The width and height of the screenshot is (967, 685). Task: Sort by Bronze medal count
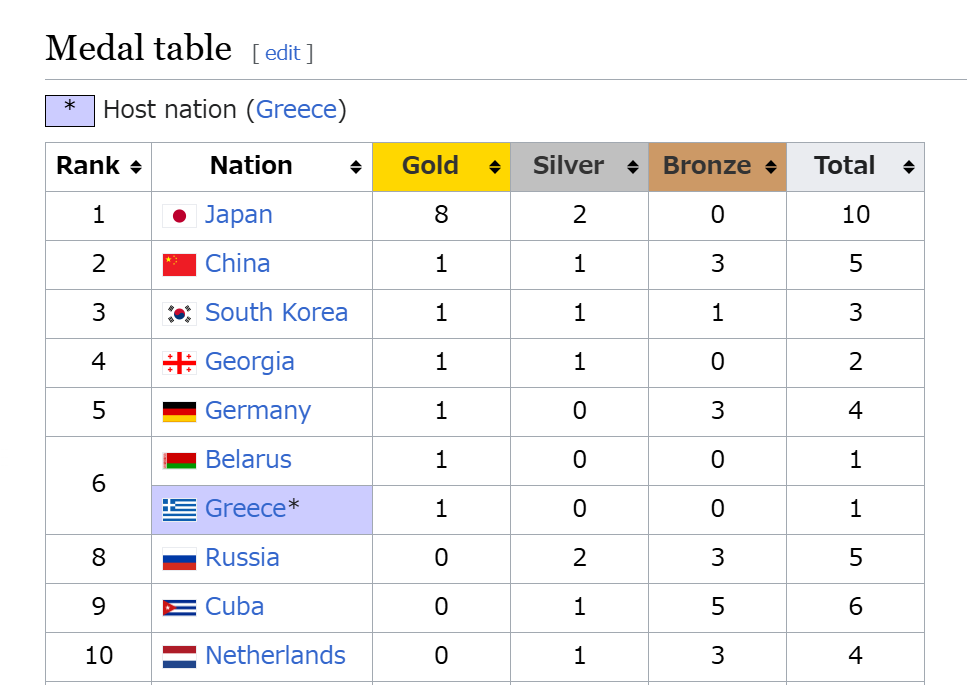click(771, 167)
